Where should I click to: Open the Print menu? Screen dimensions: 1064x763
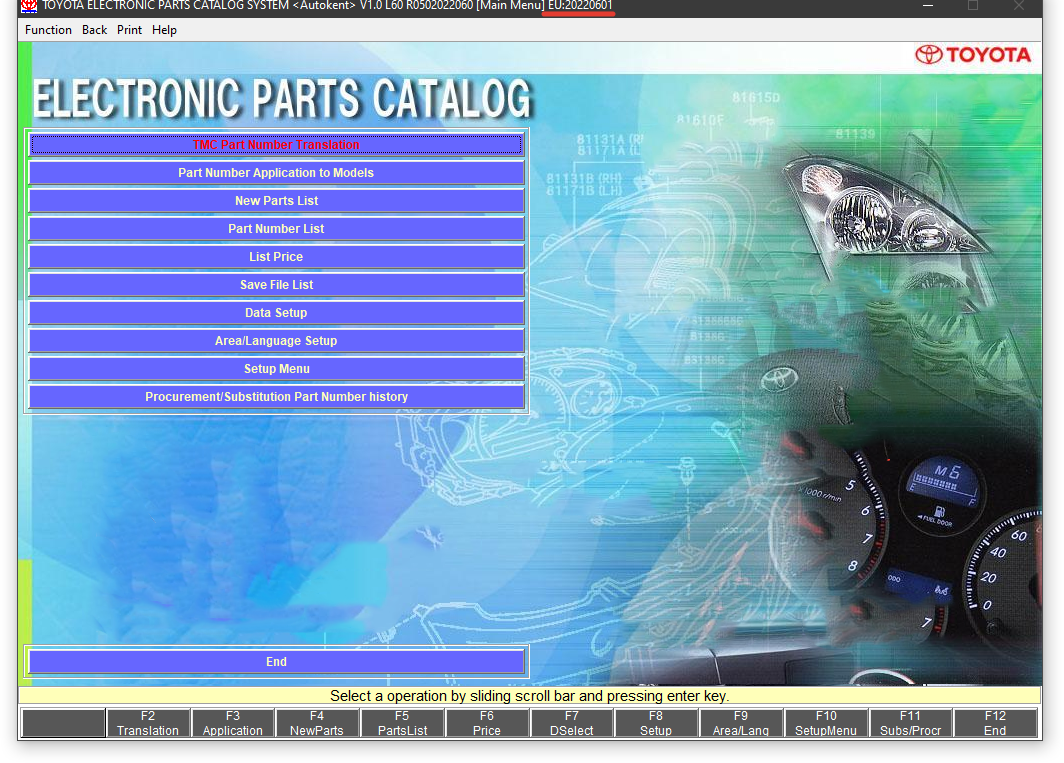[x=129, y=30]
